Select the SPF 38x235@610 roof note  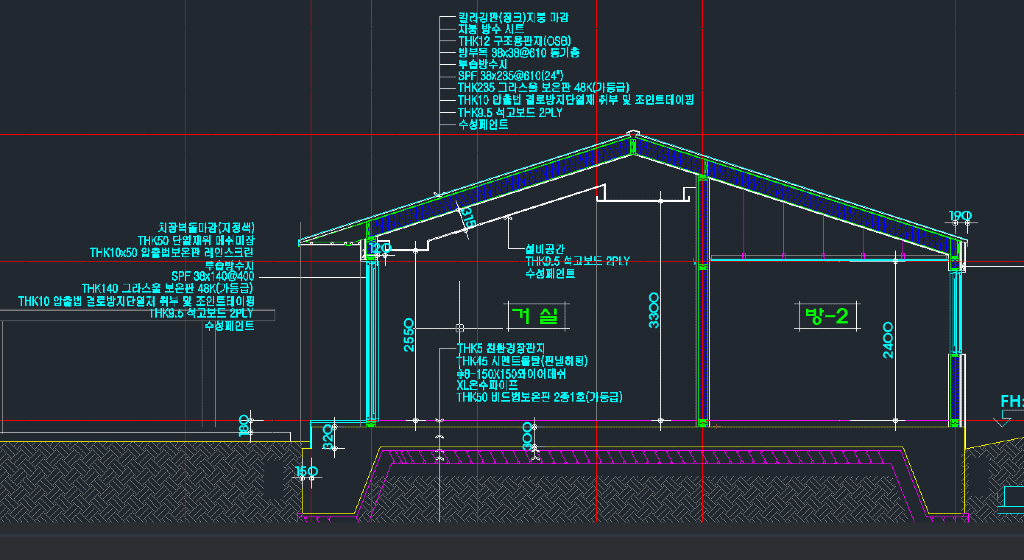point(510,76)
